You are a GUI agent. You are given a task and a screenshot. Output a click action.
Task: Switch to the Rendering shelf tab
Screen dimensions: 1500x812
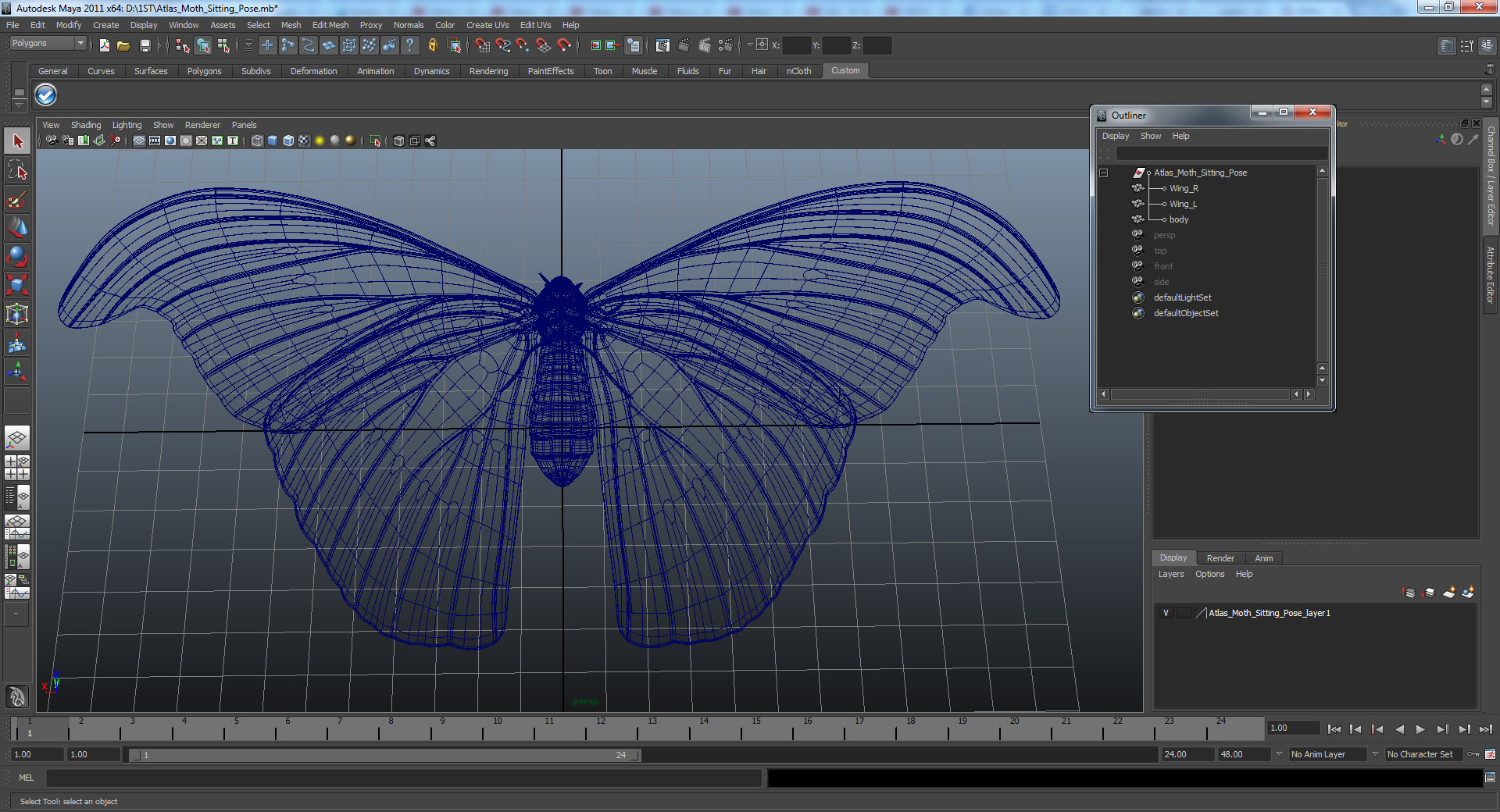point(488,71)
